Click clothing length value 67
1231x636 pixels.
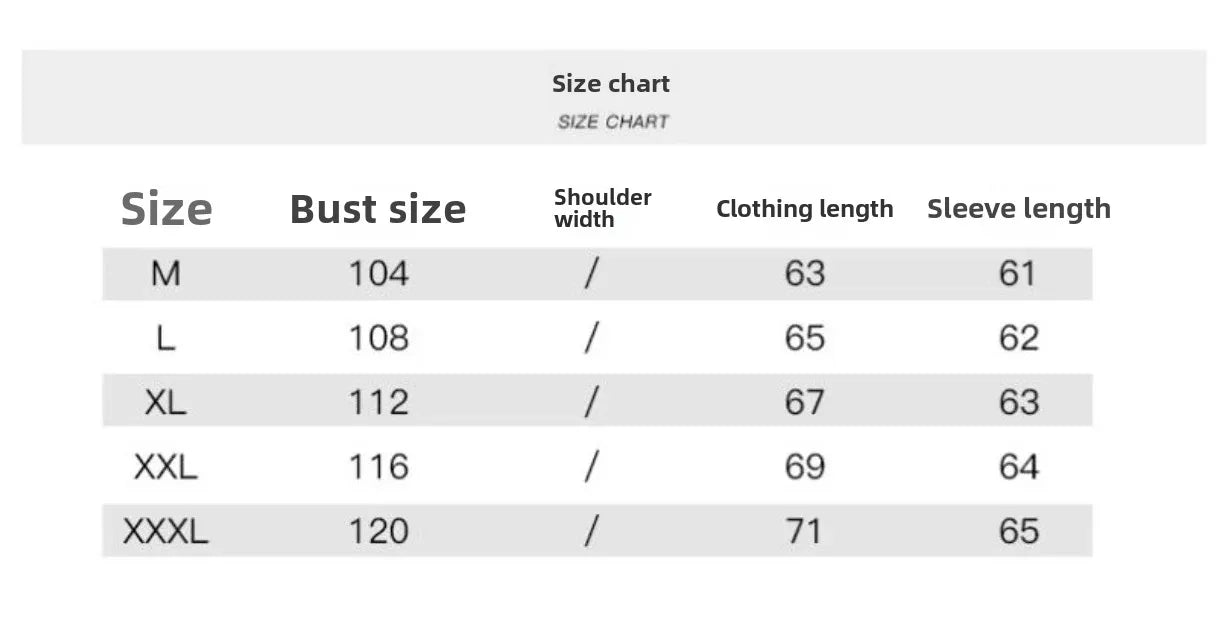tap(804, 402)
